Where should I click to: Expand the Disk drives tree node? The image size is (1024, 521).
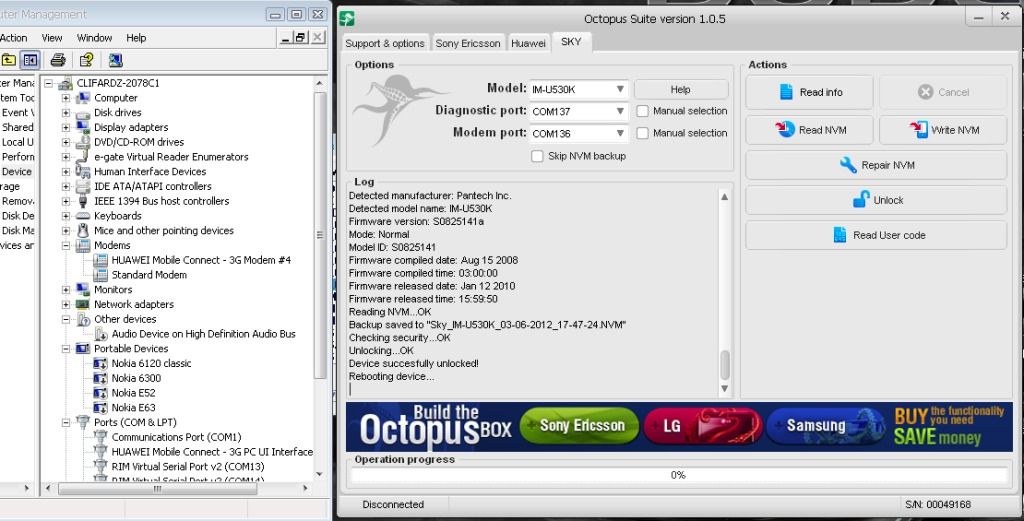click(66, 112)
